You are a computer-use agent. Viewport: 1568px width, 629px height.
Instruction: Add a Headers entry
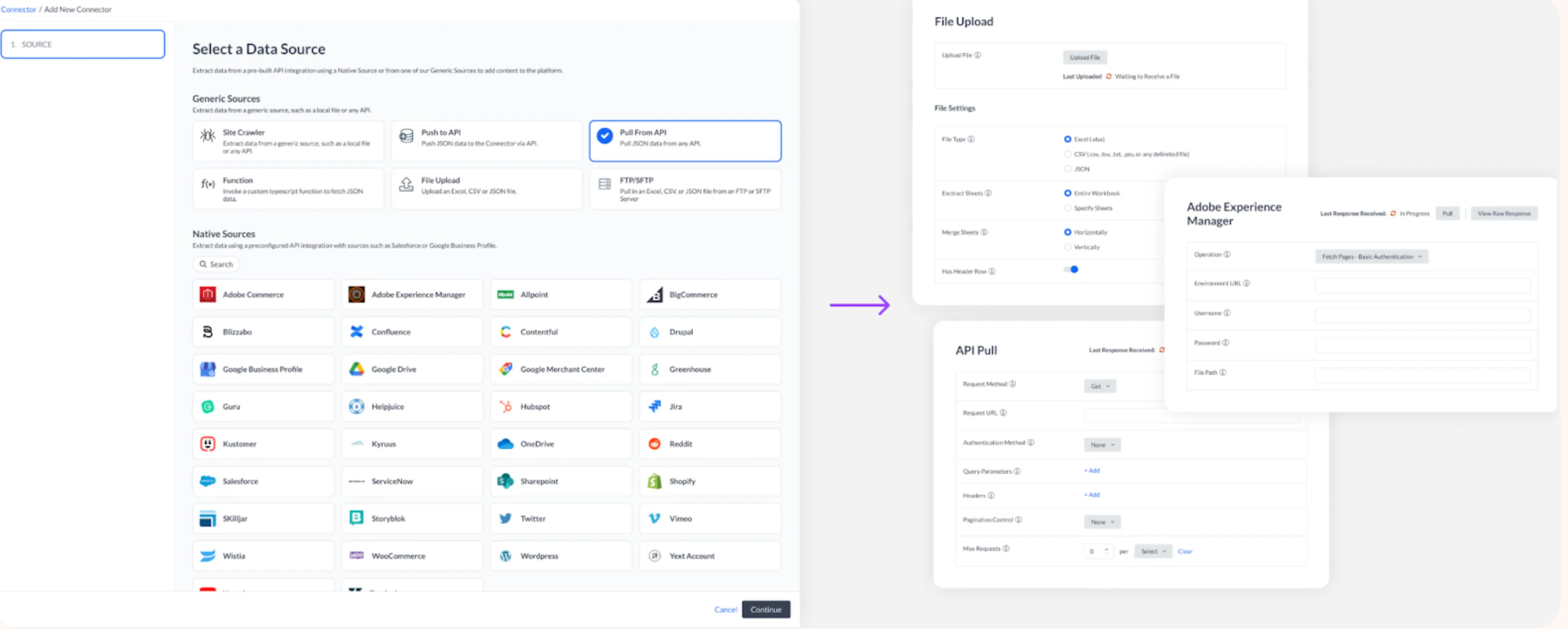click(x=1092, y=495)
